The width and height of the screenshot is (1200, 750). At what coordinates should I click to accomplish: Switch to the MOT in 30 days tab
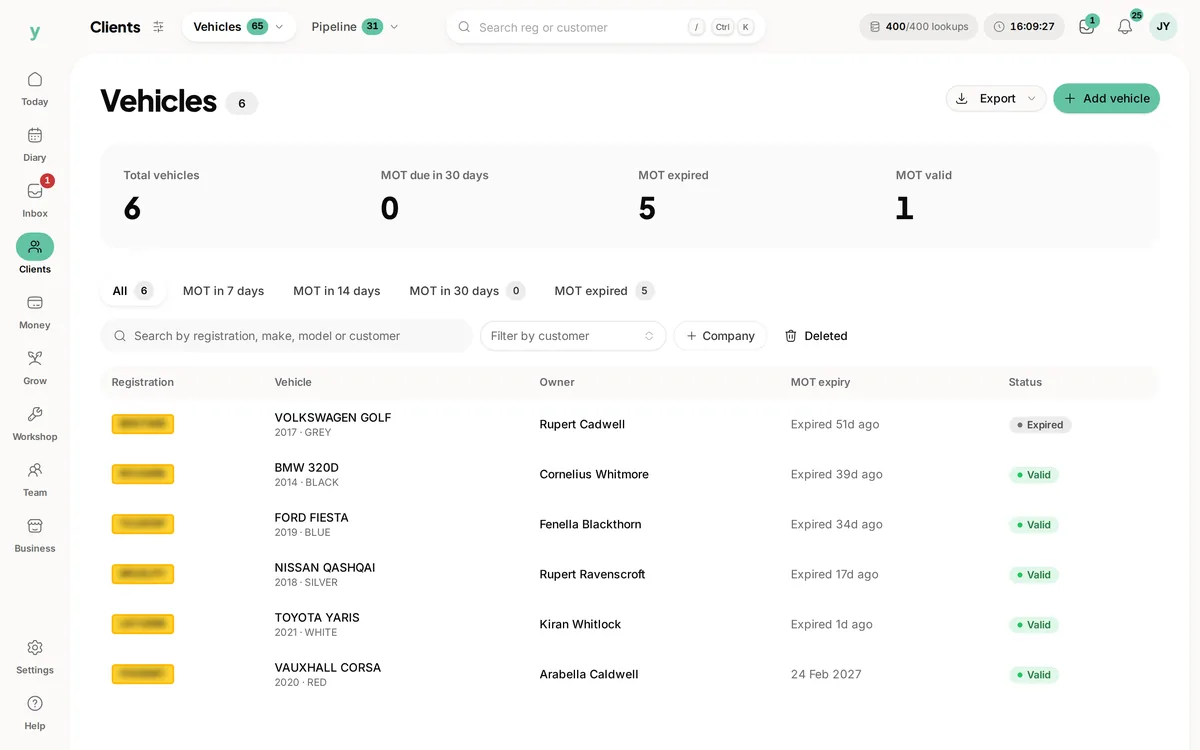467,291
